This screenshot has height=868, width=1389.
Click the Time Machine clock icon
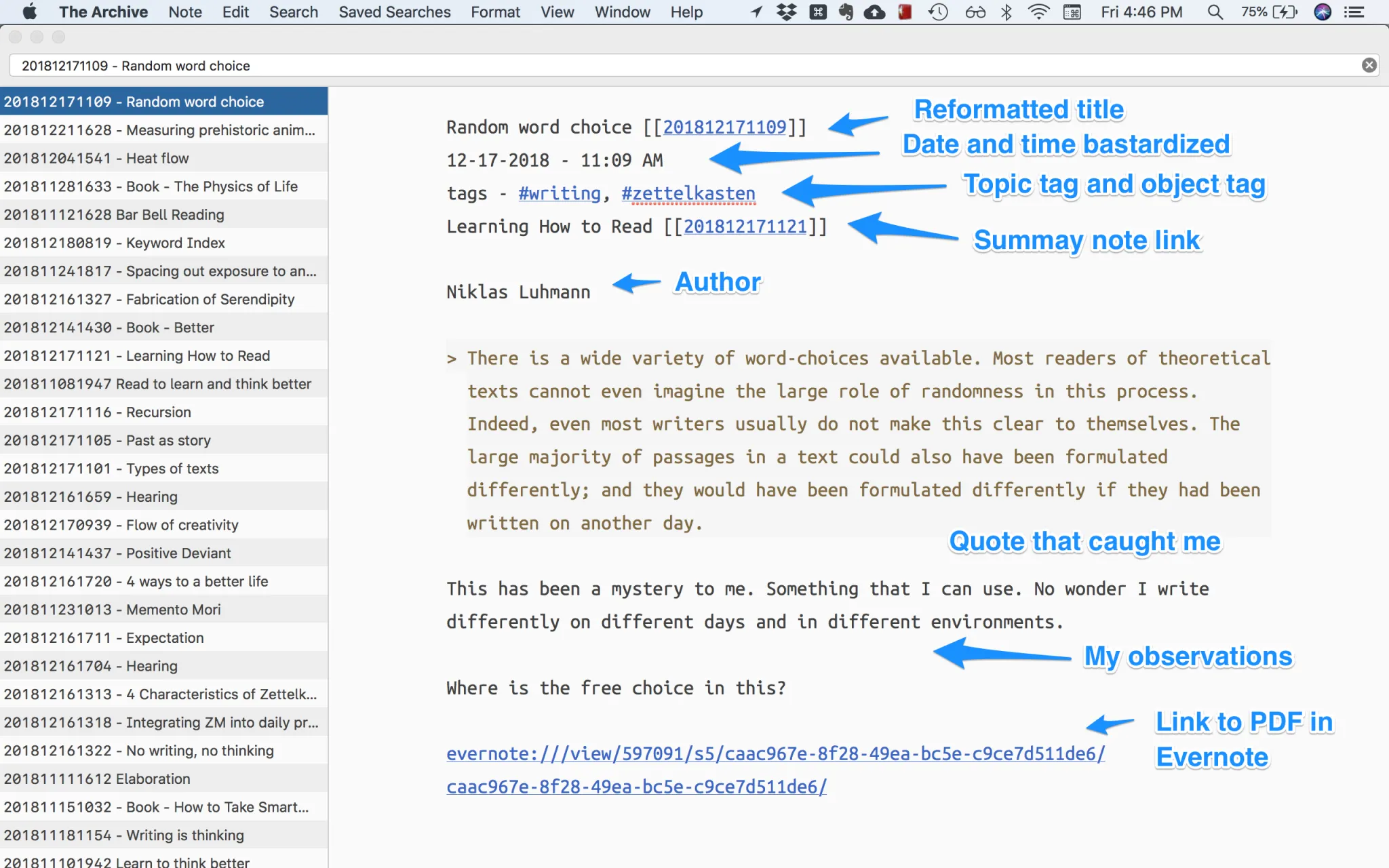point(938,12)
